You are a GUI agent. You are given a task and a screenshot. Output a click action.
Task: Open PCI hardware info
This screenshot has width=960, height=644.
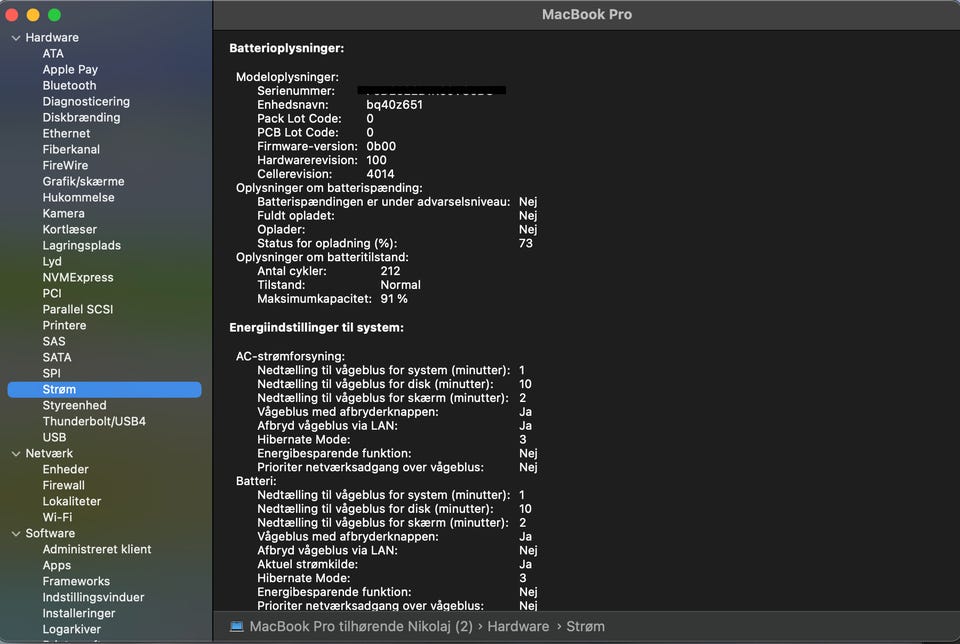point(52,293)
